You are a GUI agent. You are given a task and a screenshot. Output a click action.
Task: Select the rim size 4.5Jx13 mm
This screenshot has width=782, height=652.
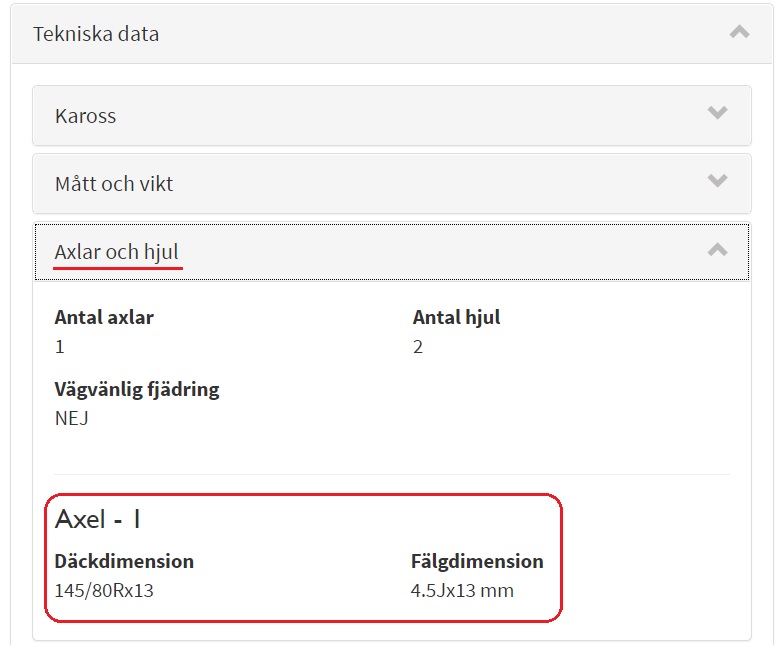coord(462,590)
